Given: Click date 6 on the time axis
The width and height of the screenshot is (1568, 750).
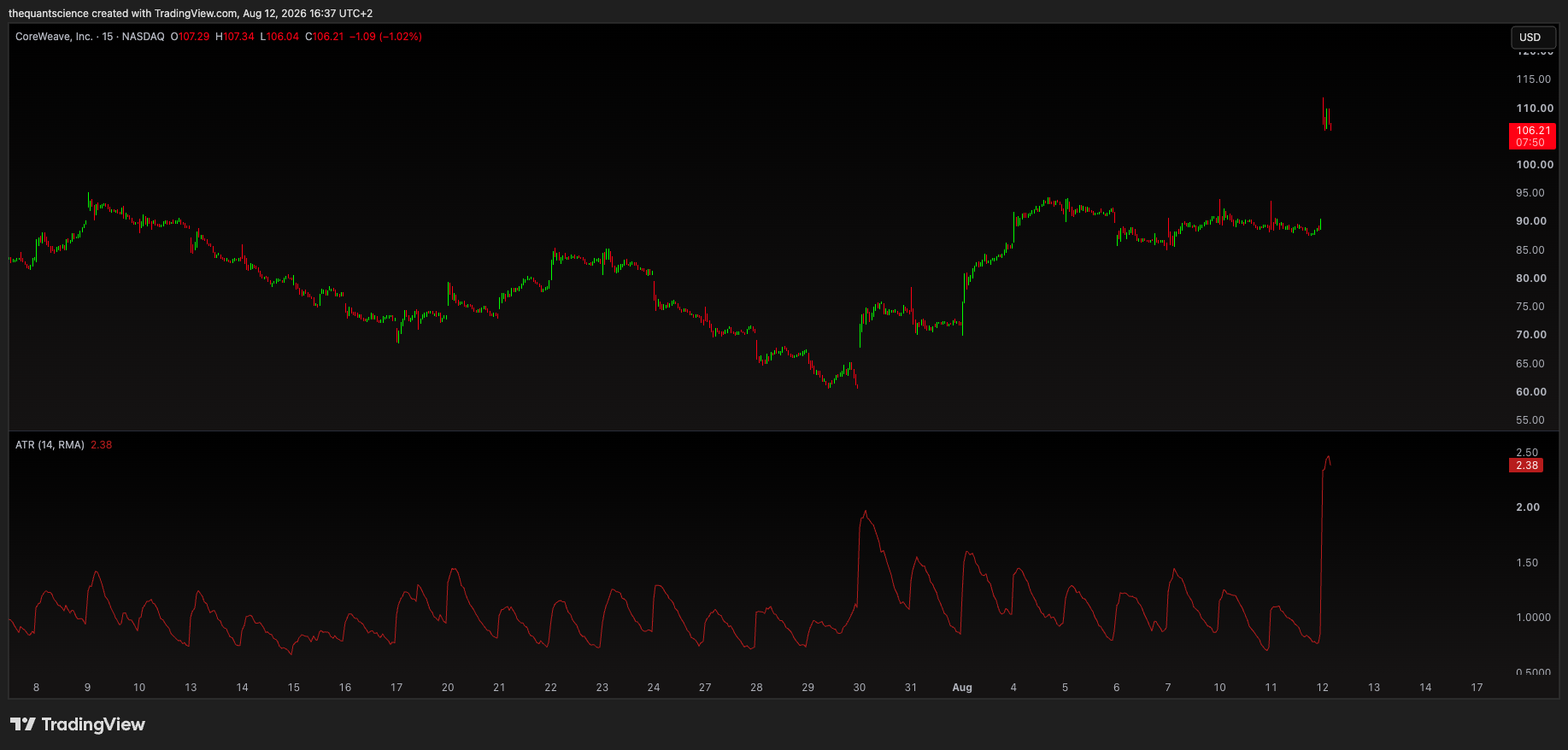Looking at the screenshot, I should (x=1116, y=688).
